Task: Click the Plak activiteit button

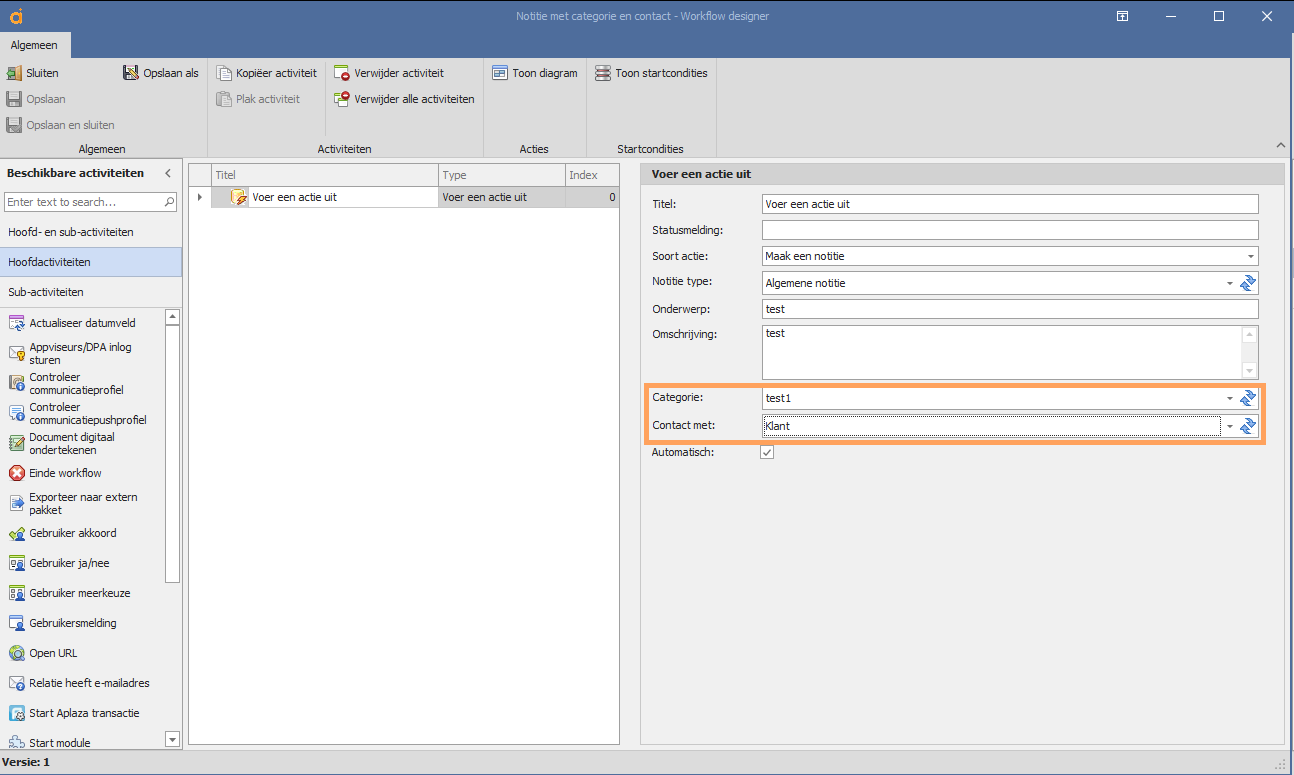Action: 258,99
